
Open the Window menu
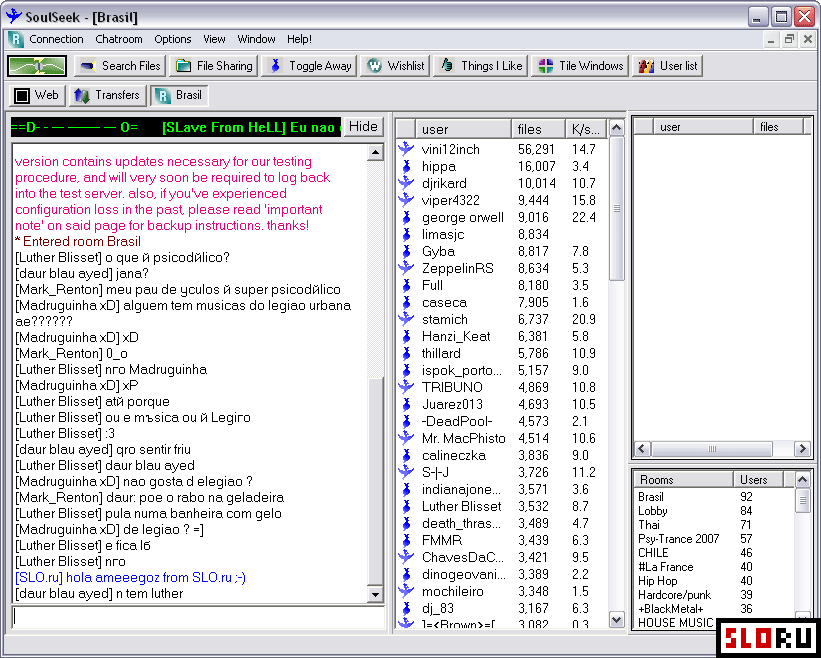tap(256, 39)
